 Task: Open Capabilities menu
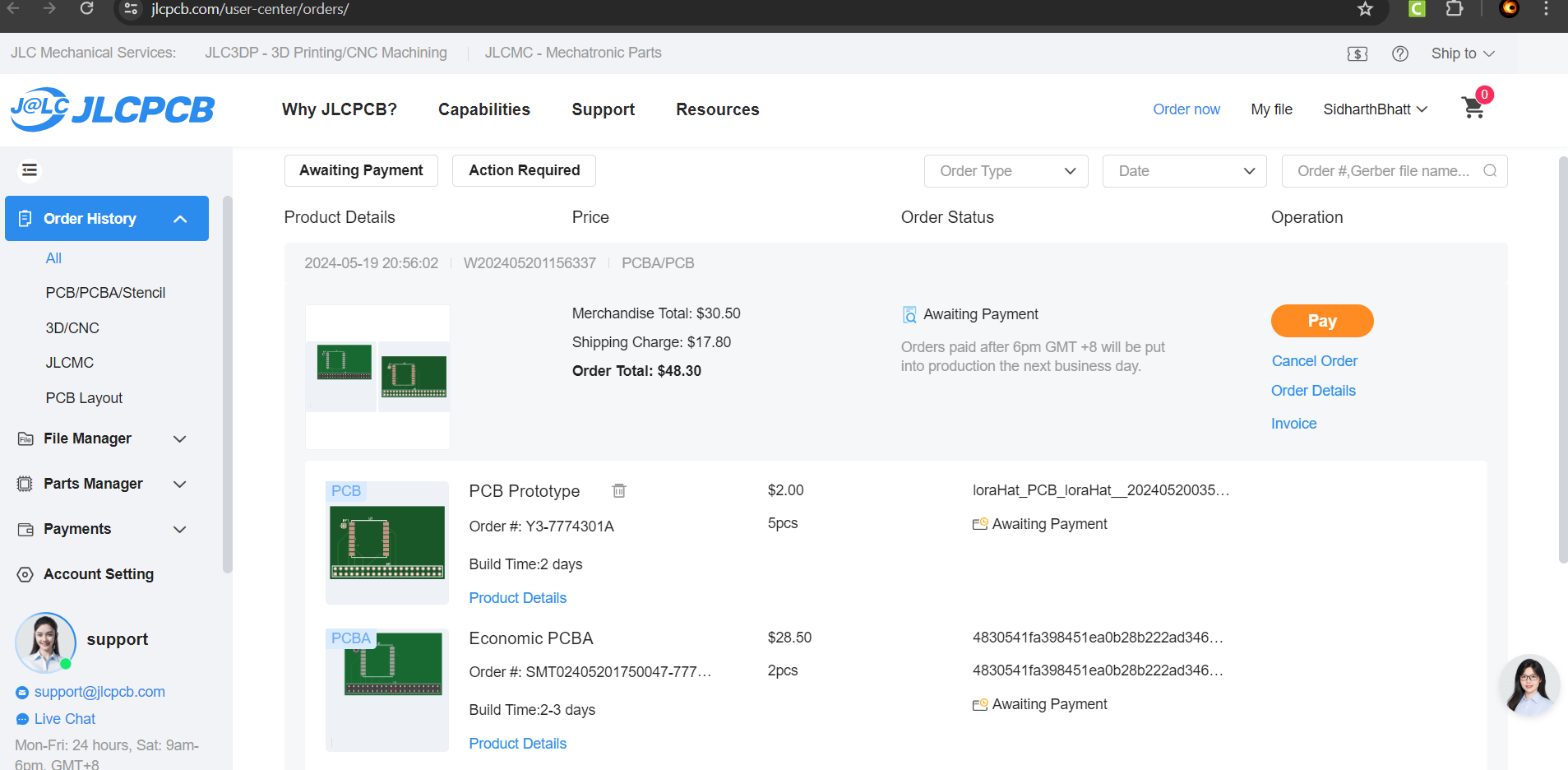pos(484,109)
